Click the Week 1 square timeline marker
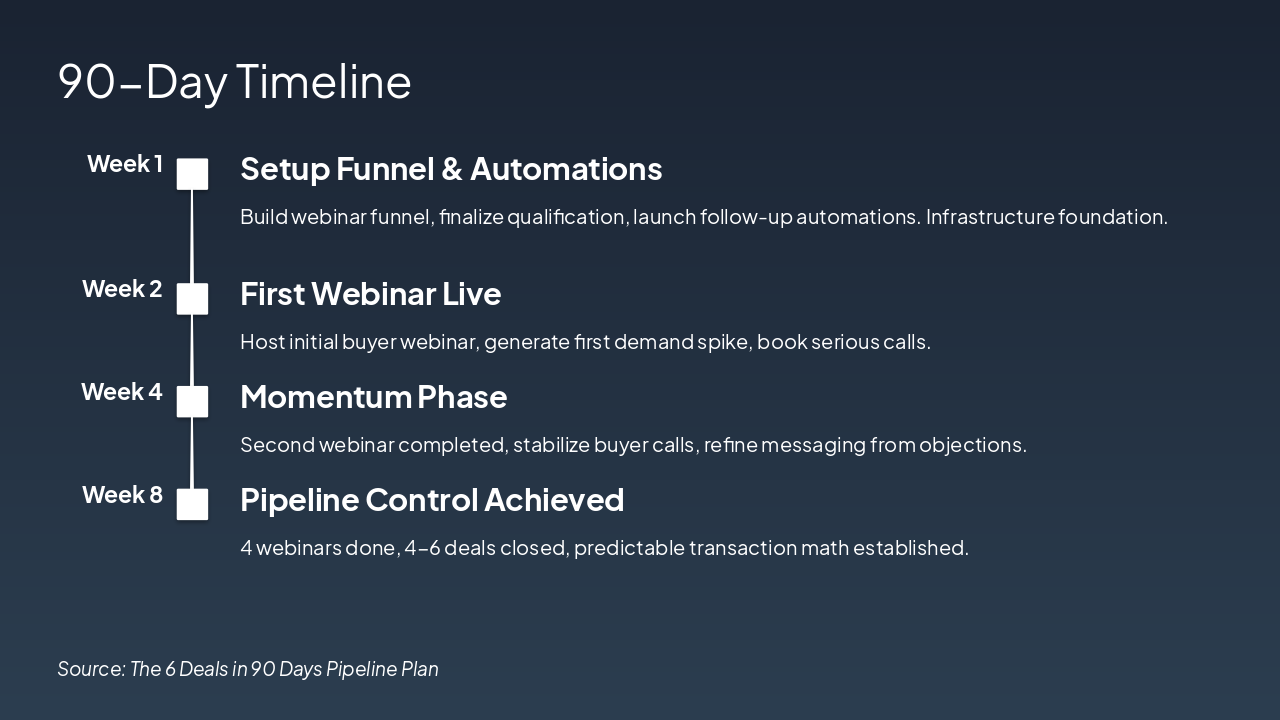The image size is (1280, 720). coord(192,174)
